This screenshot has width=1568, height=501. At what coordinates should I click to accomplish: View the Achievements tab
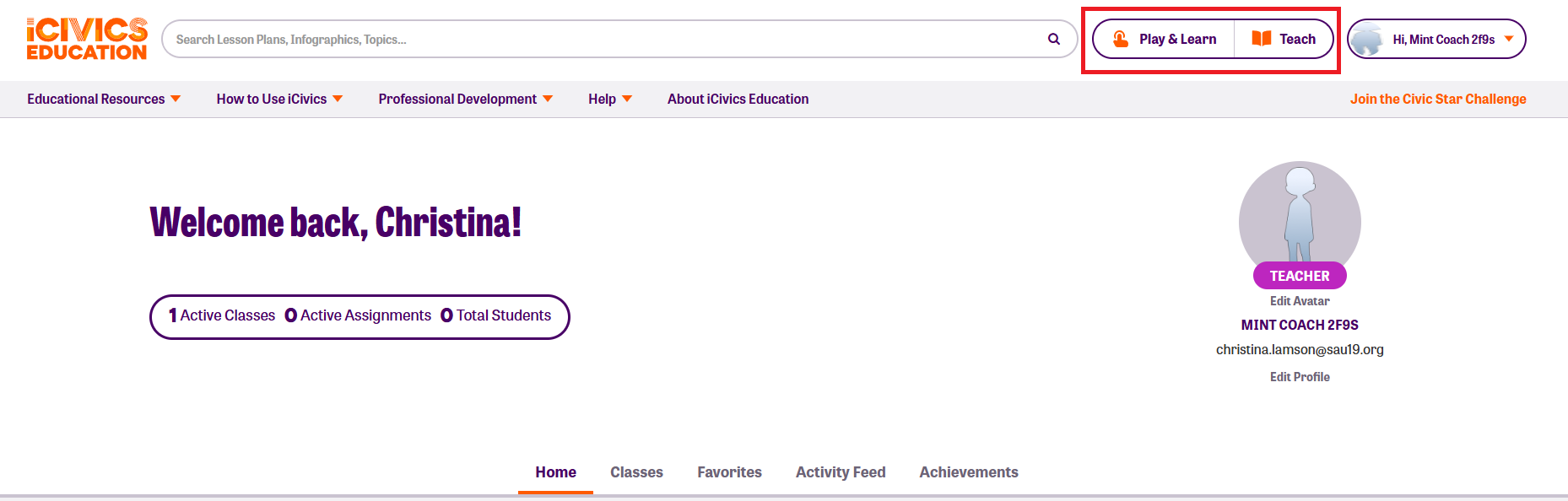pos(969,472)
